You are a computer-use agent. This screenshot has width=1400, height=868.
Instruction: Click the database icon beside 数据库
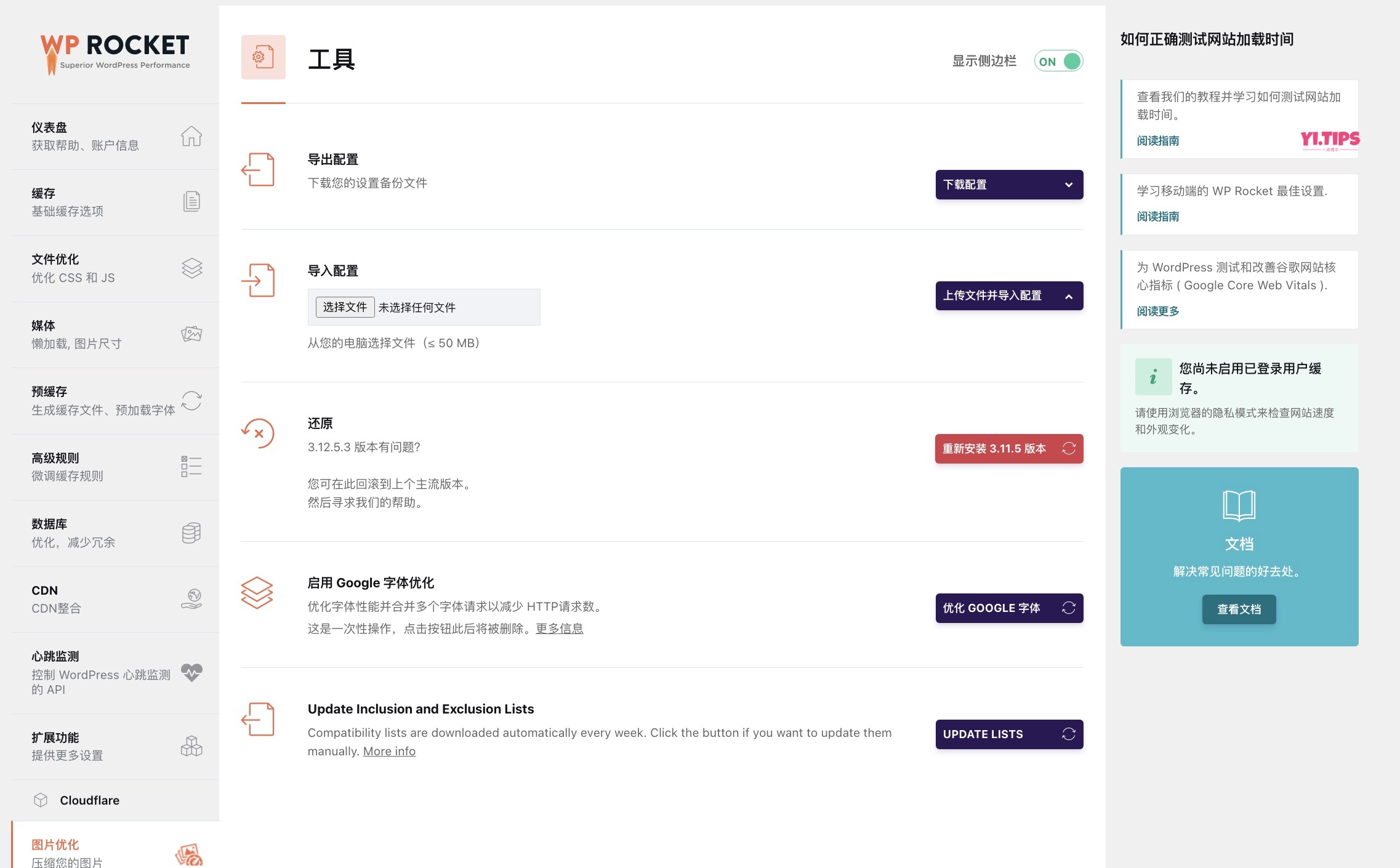coord(191,532)
